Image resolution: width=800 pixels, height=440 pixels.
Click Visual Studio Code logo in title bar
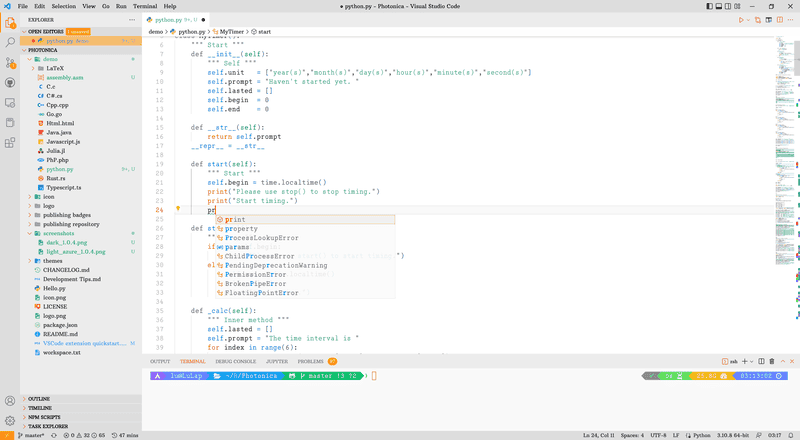[x=7, y=6]
